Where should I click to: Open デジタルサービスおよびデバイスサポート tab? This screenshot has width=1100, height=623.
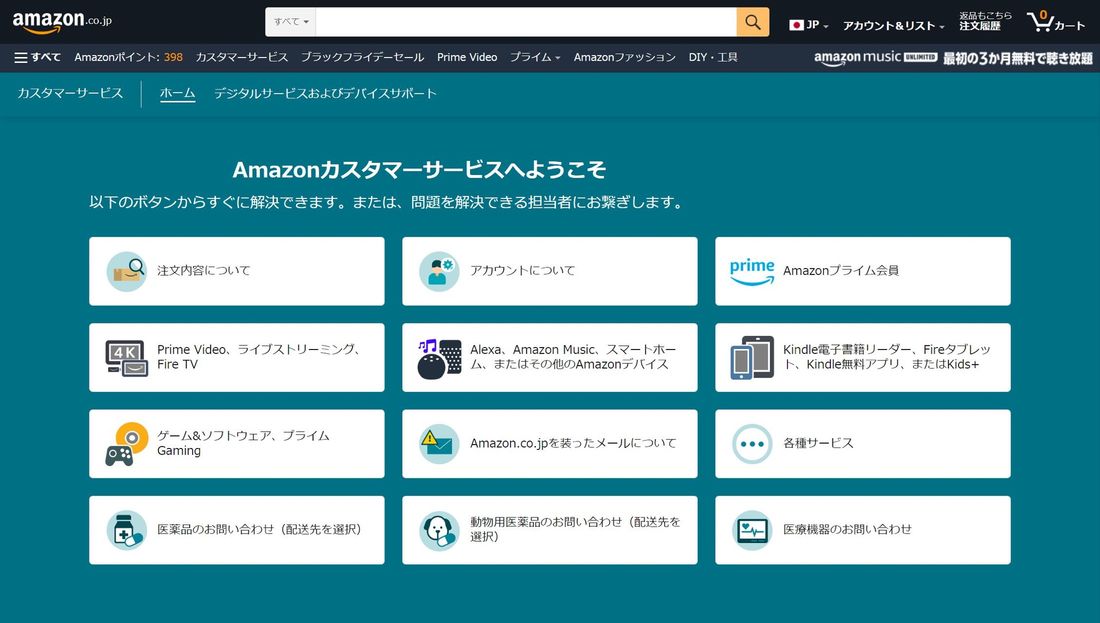(x=325, y=93)
